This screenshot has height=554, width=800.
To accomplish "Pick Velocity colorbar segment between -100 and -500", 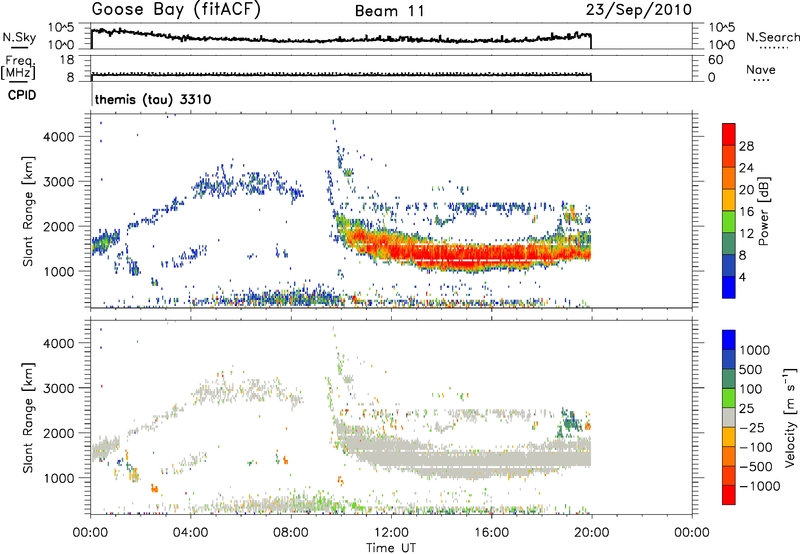I will (x=729, y=456).
